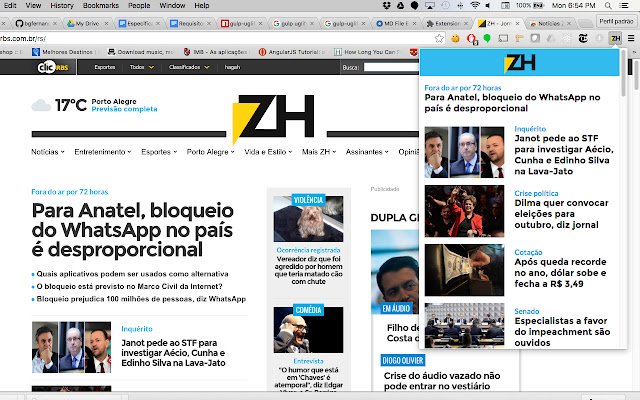Bookmark this page with the star icon
This screenshot has width=640, height=400.
[x=439, y=38]
